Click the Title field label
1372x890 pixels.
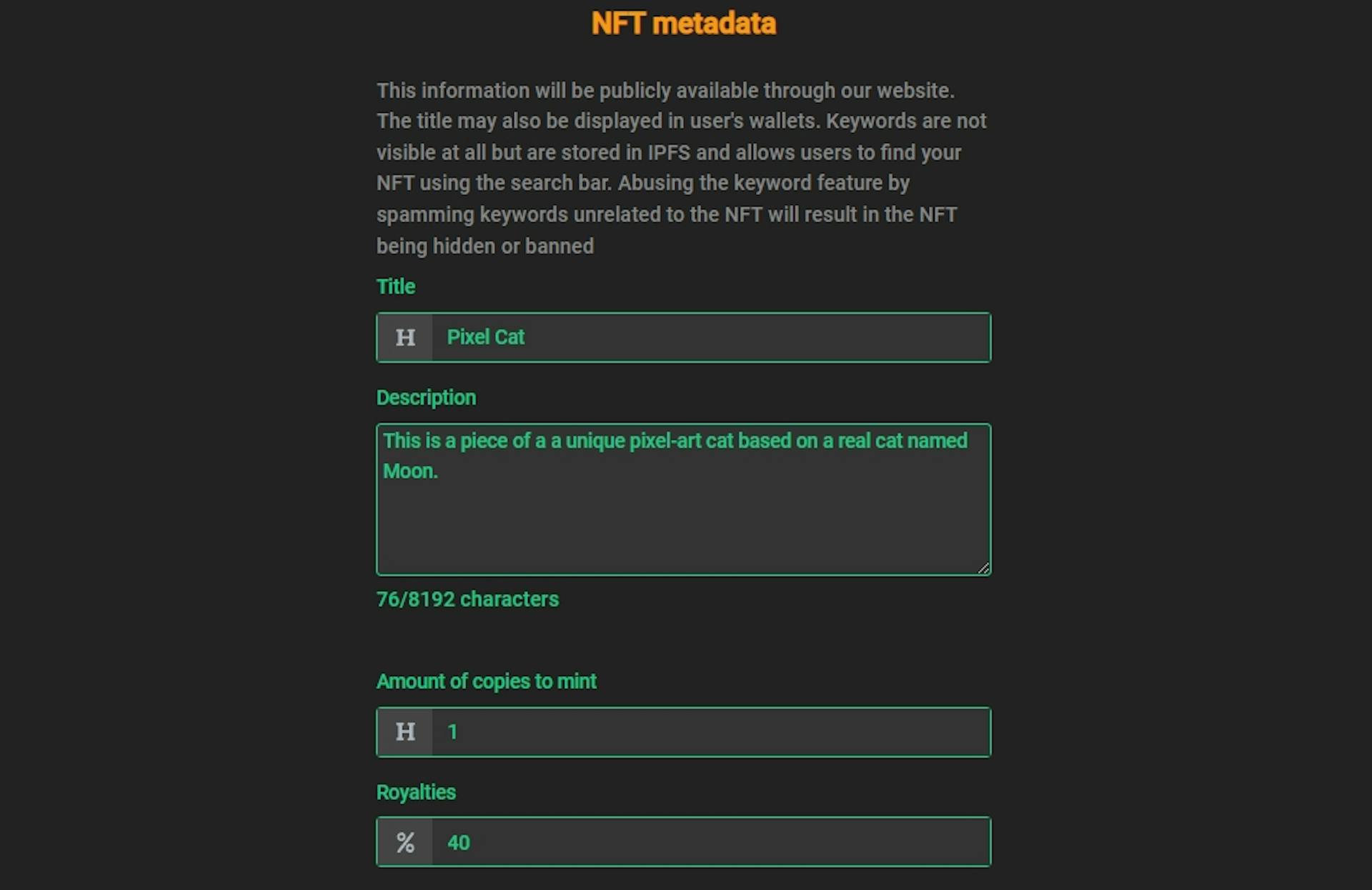pyautogui.click(x=396, y=286)
